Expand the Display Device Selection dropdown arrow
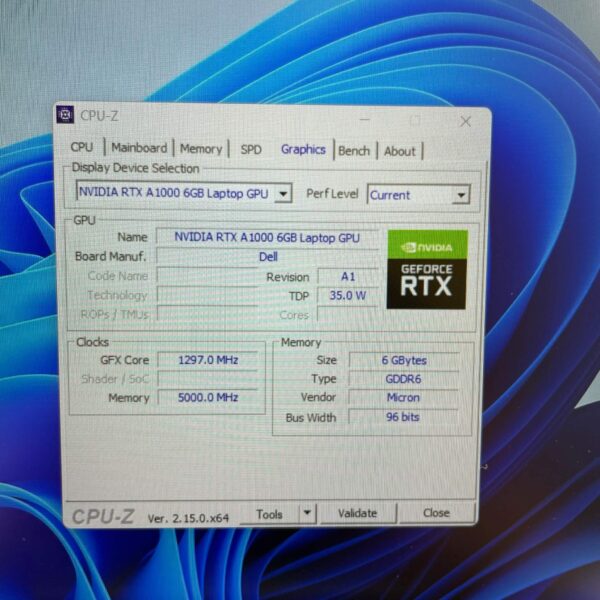Viewport: 600px width, 600px height. (283, 194)
